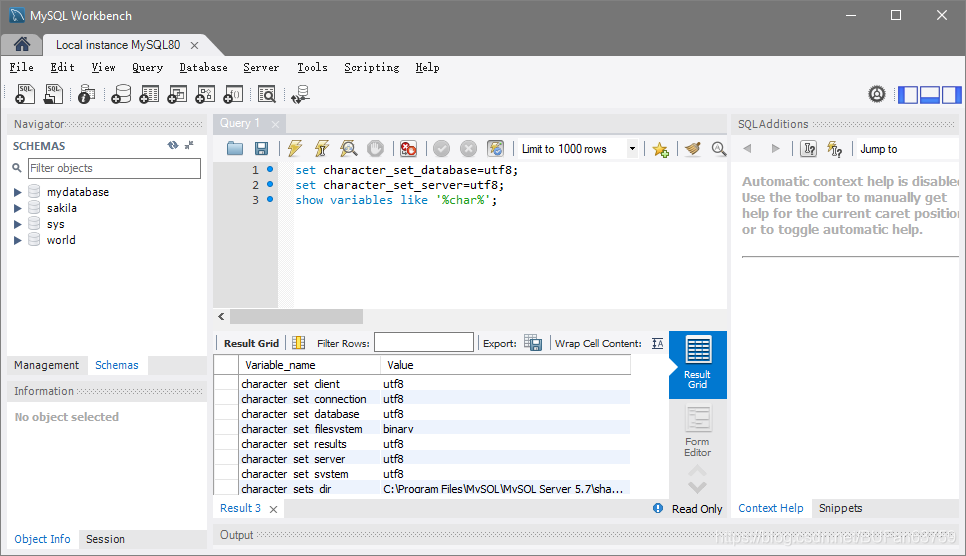Screen dimensions: 966x556
Task: Commit transaction checkmark icon
Action: pyautogui.click(x=441, y=149)
